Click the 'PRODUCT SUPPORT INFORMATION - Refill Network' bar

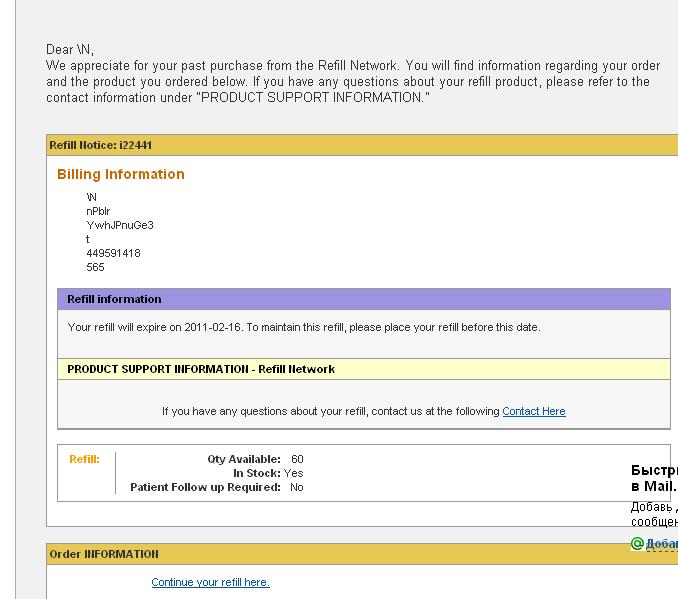[201, 369]
